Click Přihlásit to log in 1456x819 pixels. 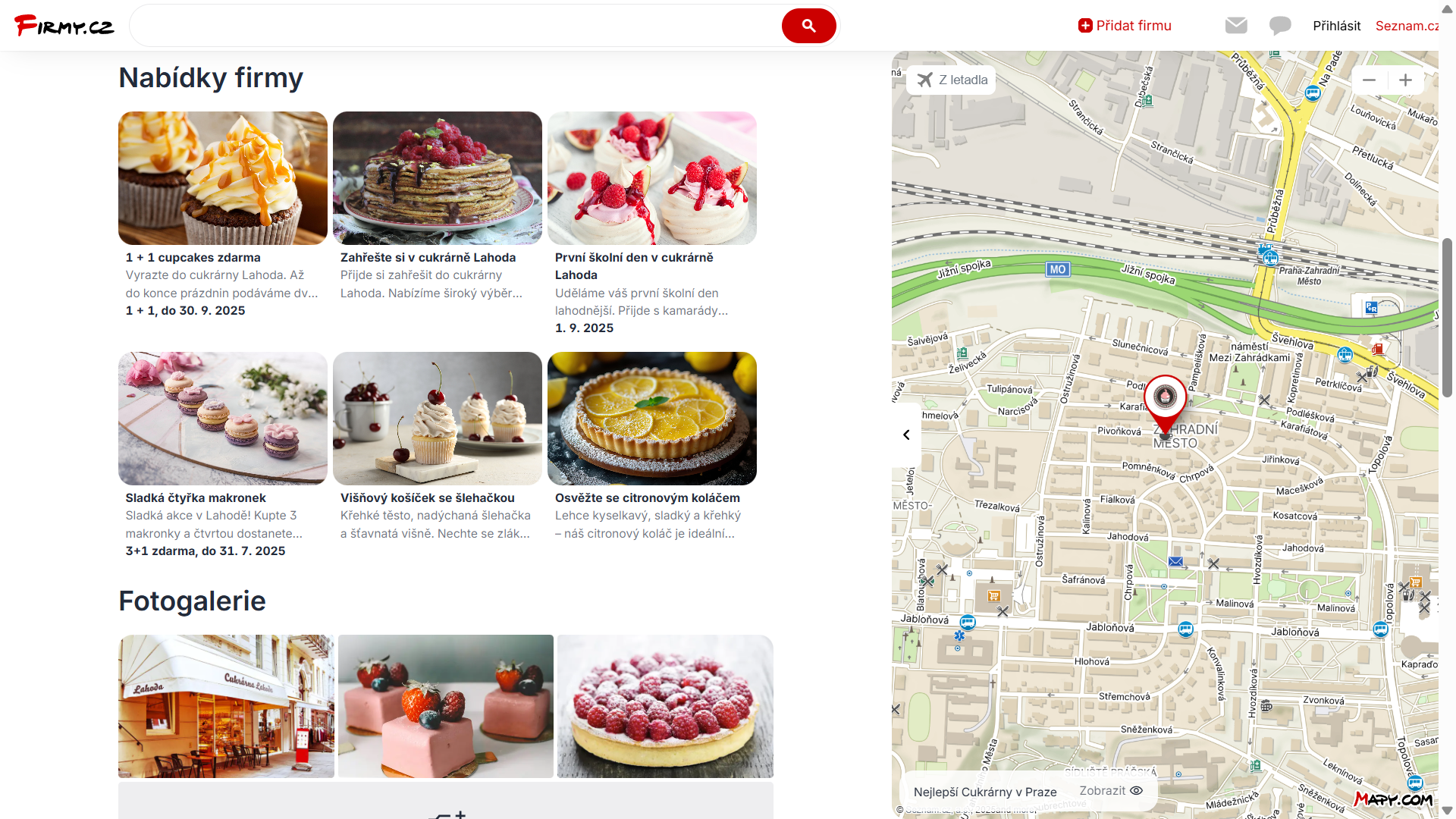[1336, 26]
